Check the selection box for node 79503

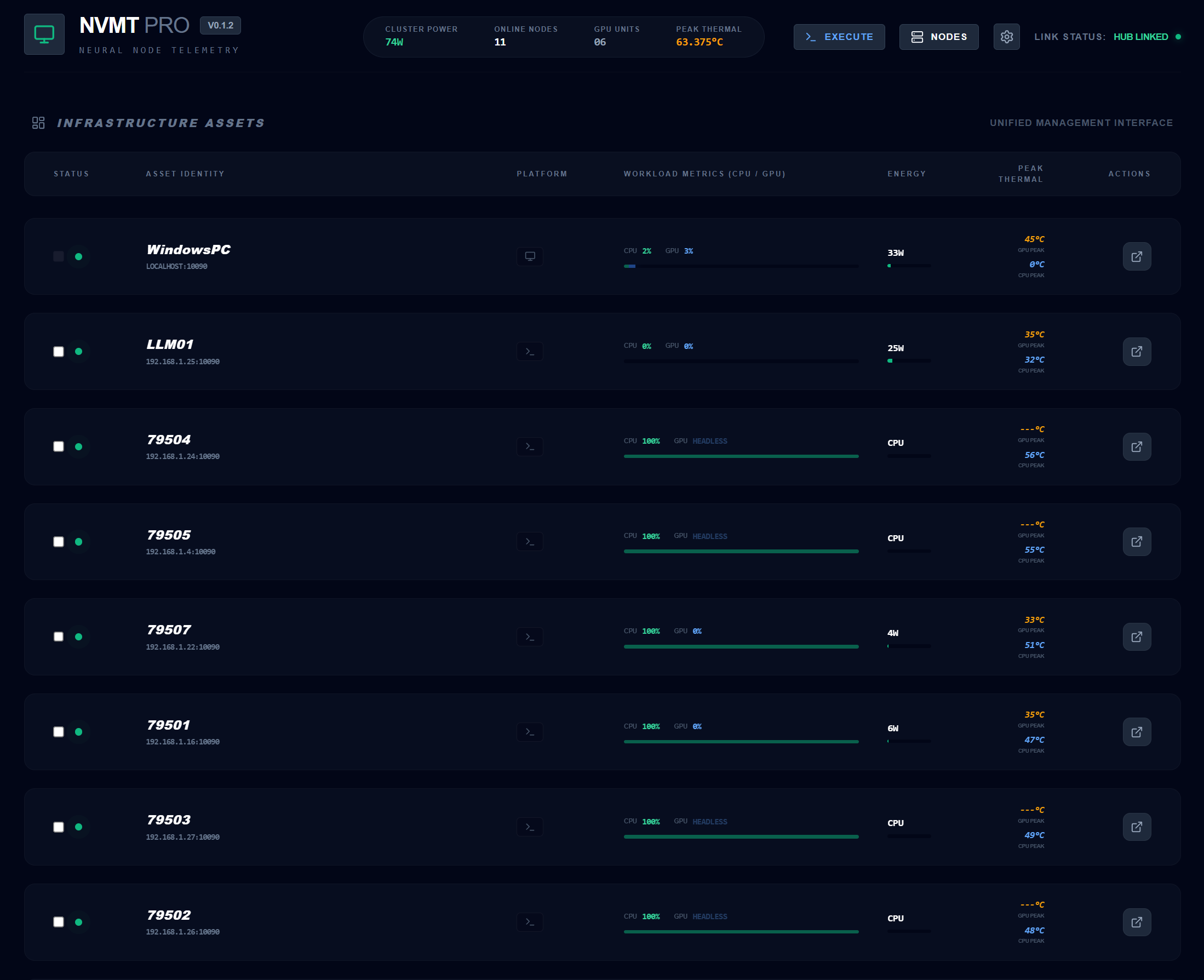(x=59, y=827)
